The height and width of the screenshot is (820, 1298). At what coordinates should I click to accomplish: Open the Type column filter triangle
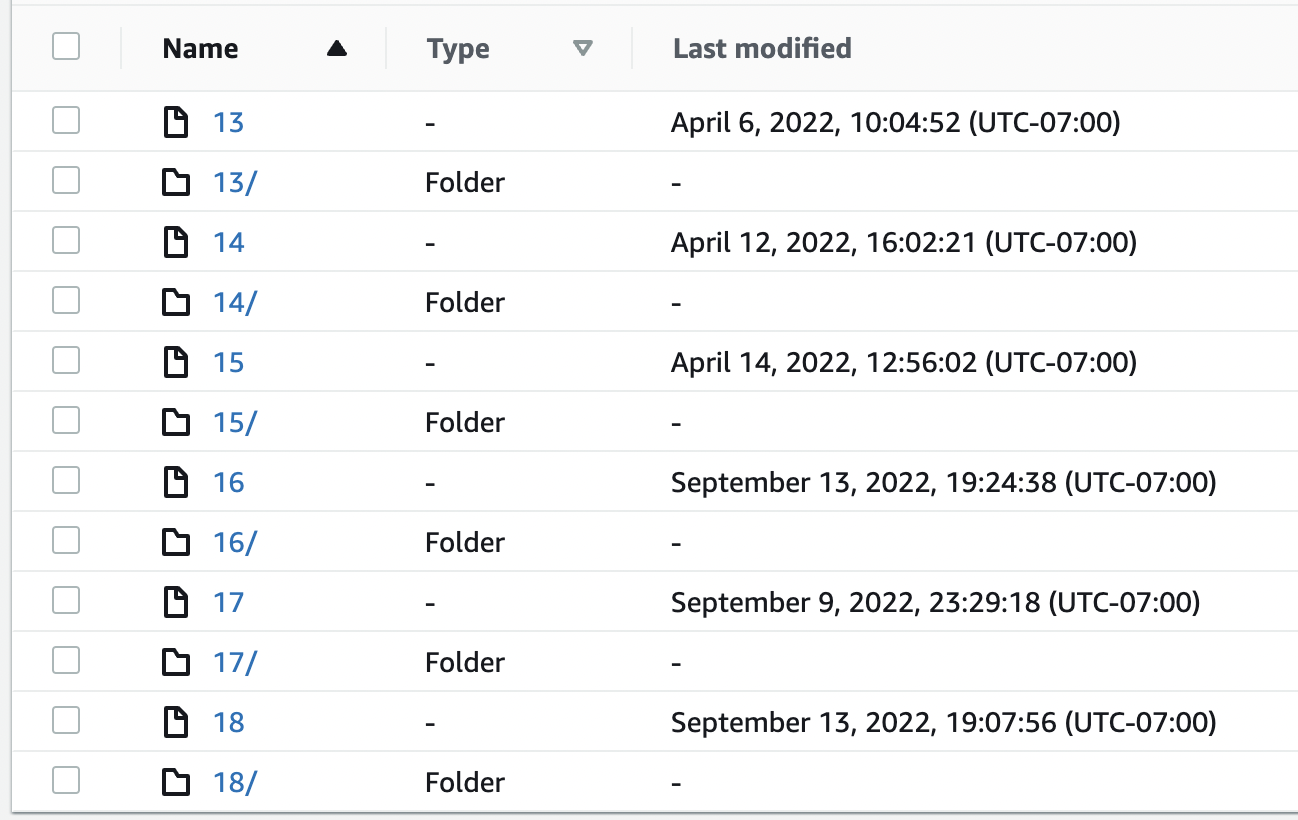pyautogui.click(x=583, y=47)
